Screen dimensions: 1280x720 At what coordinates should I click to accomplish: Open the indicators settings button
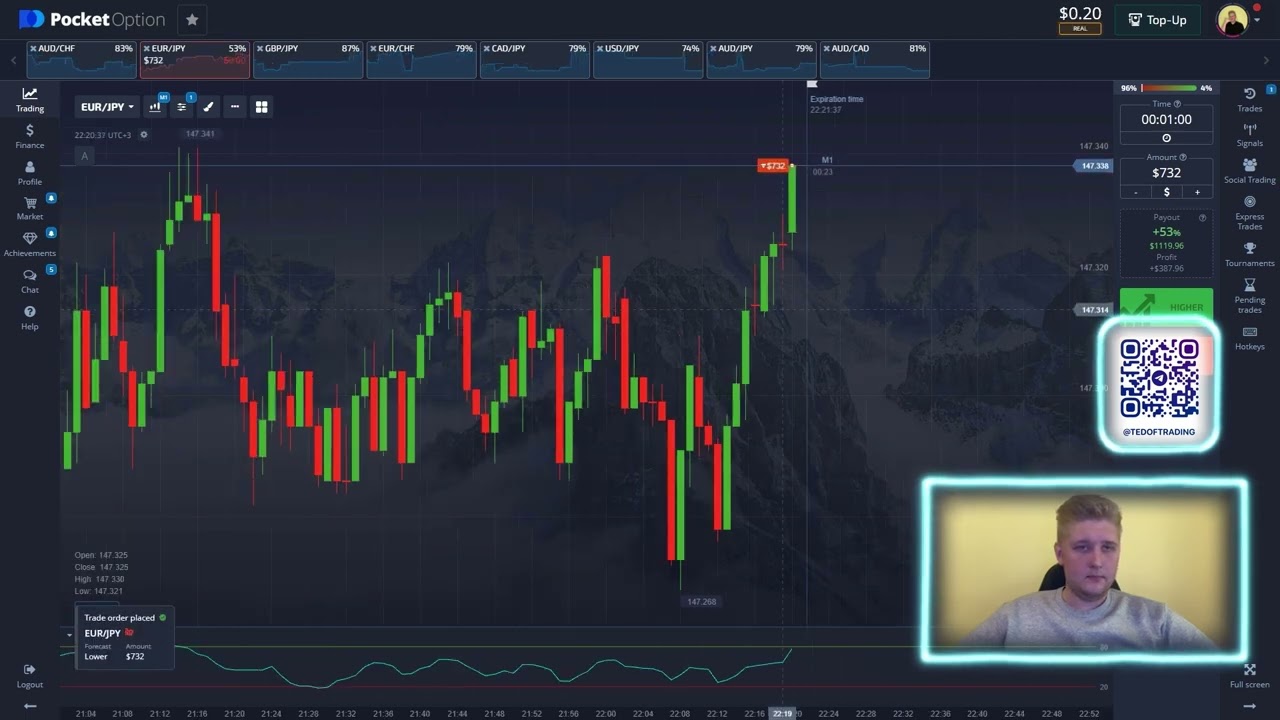pos(181,107)
